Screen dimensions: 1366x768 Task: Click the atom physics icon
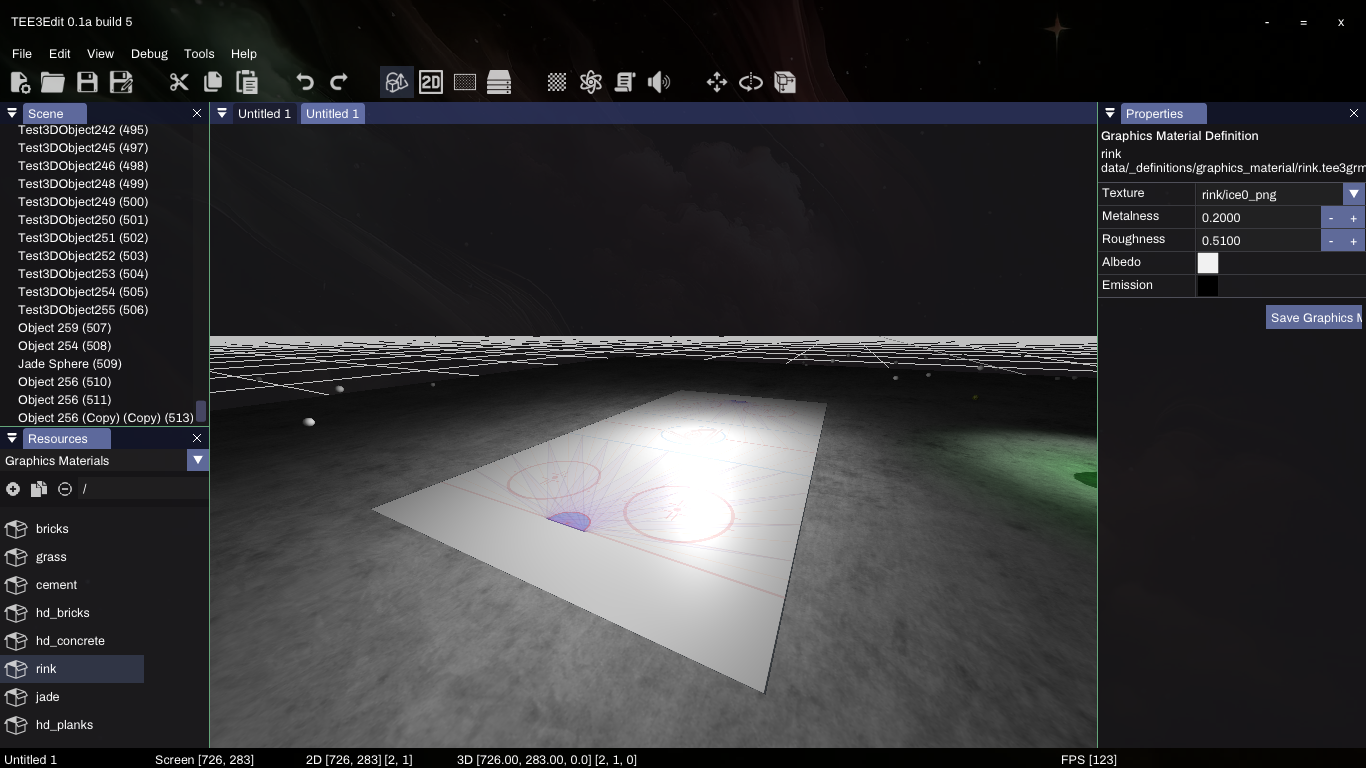591,83
